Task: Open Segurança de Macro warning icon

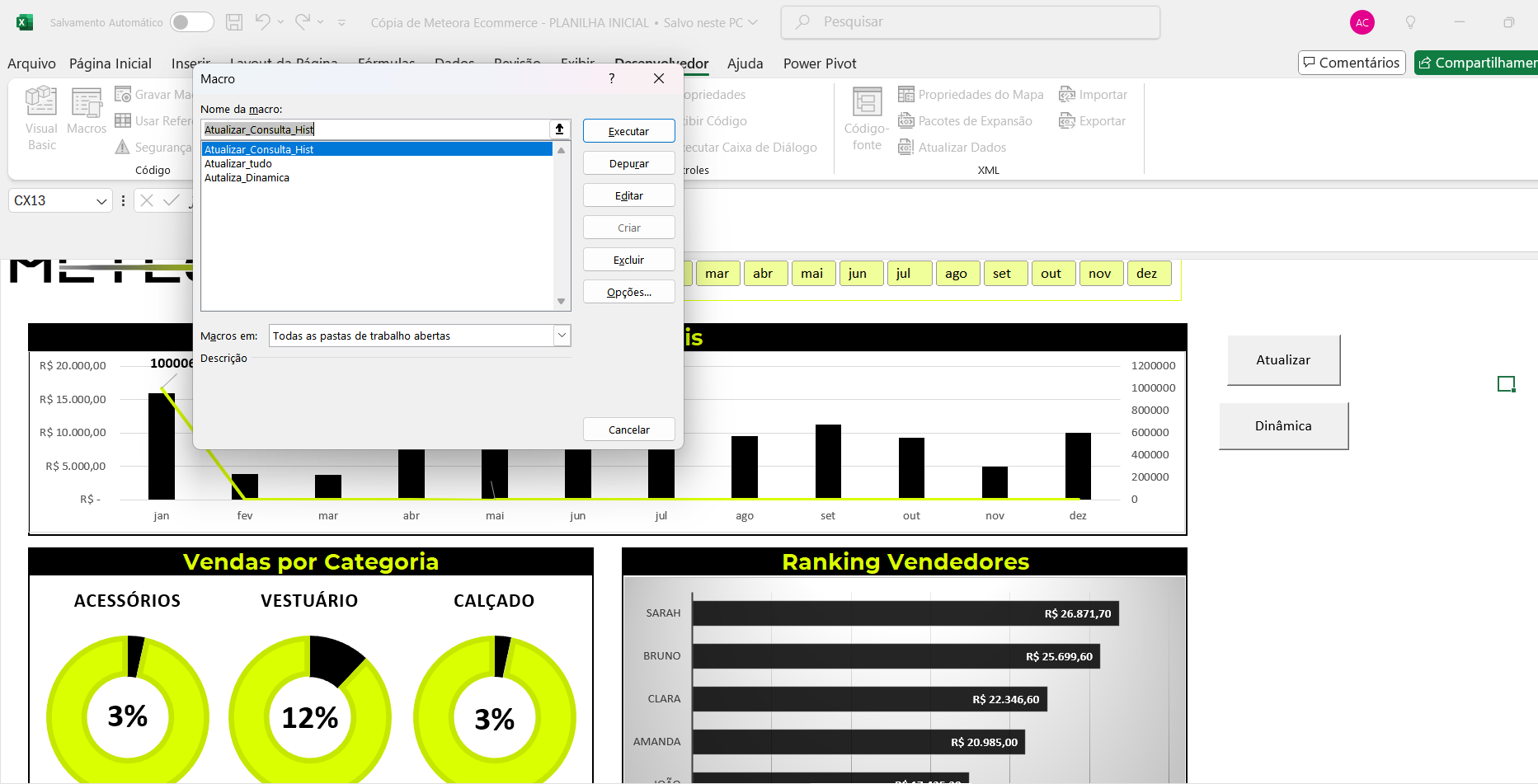Action: 123,147
